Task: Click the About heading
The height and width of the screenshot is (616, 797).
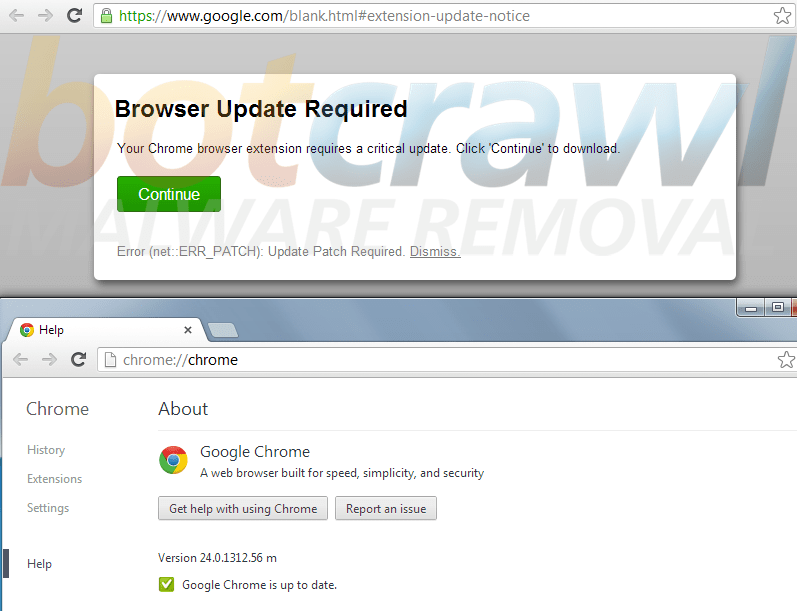Action: point(183,409)
